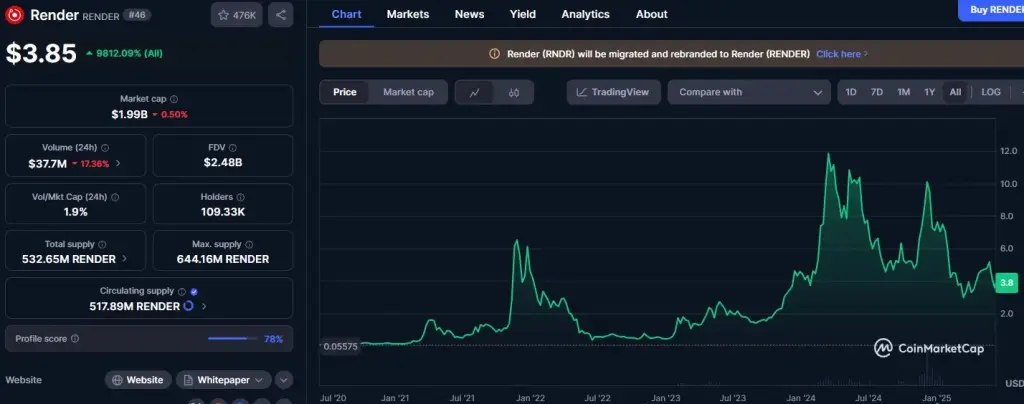Open TradingView chart button
1024x404 pixels.
pos(613,93)
